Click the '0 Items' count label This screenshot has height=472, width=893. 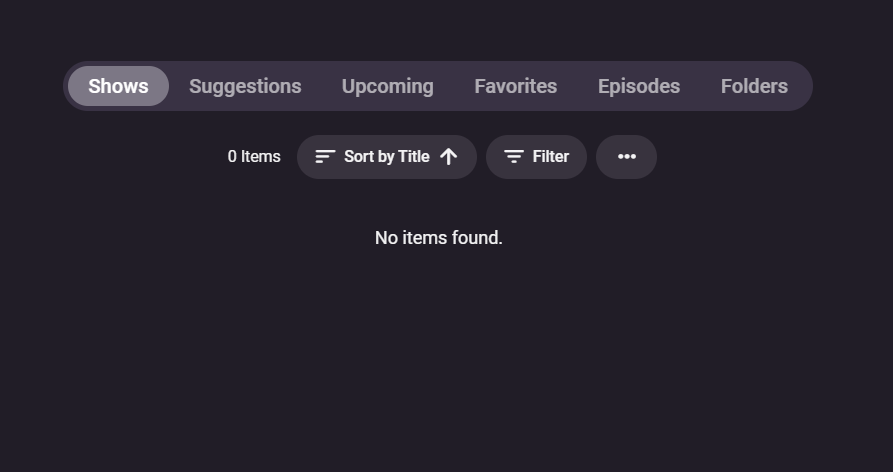click(x=254, y=157)
